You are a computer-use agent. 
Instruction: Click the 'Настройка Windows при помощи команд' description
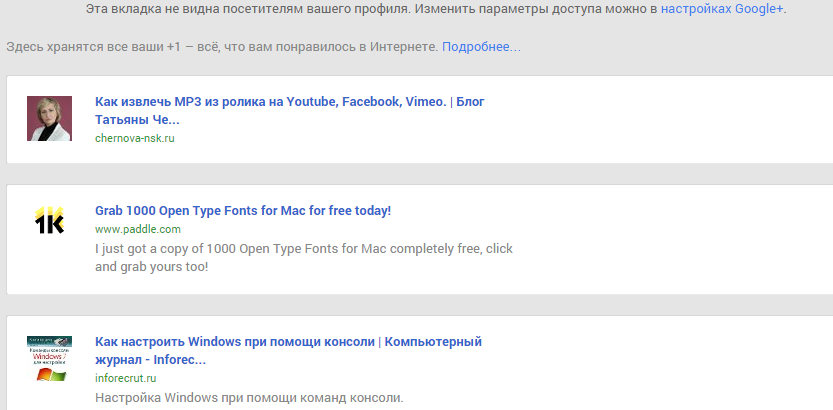(x=249, y=397)
